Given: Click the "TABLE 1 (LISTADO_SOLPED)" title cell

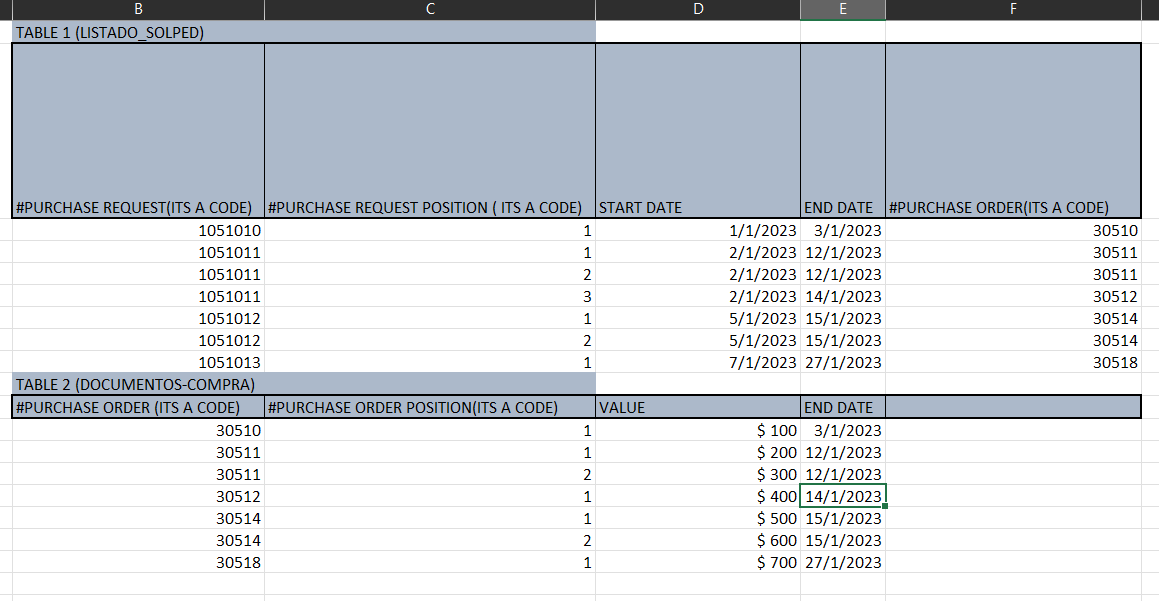Looking at the screenshot, I should pyautogui.click(x=304, y=32).
